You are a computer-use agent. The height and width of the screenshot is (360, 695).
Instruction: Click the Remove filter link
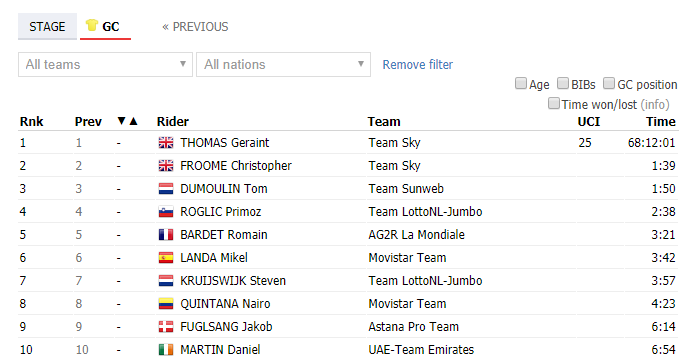coord(418,65)
